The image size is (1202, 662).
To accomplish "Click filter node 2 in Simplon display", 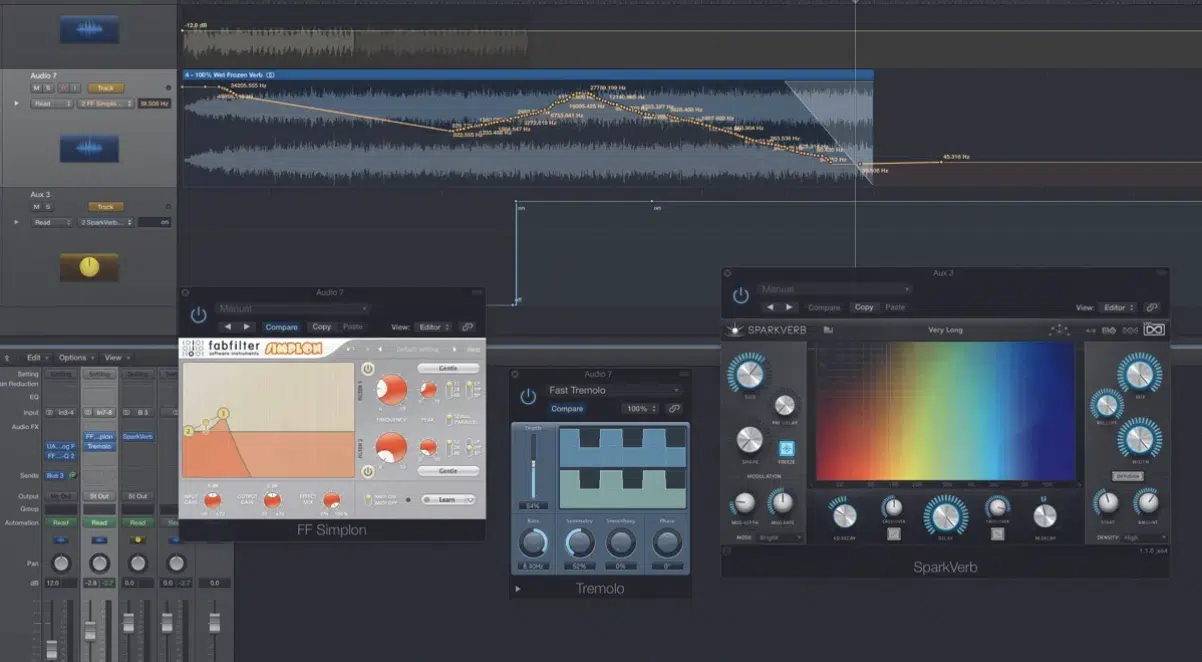I will coord(188,432).
